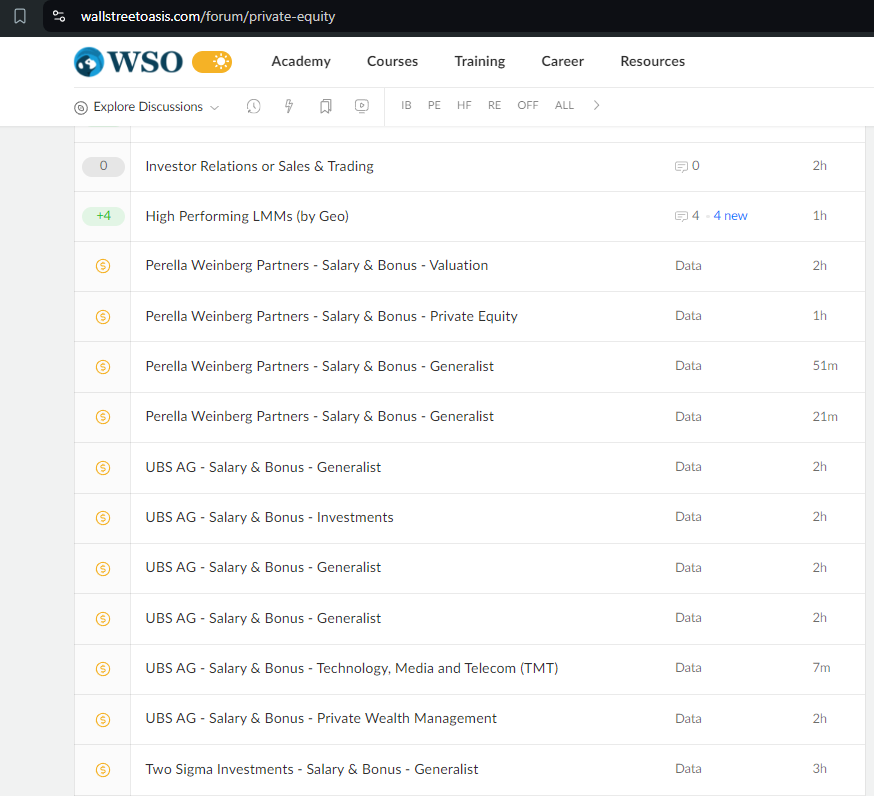874x796 pixels.
Task: Click dollar icon for Perella Weinberg Private Equity row
Action: (x=103, y=317)
